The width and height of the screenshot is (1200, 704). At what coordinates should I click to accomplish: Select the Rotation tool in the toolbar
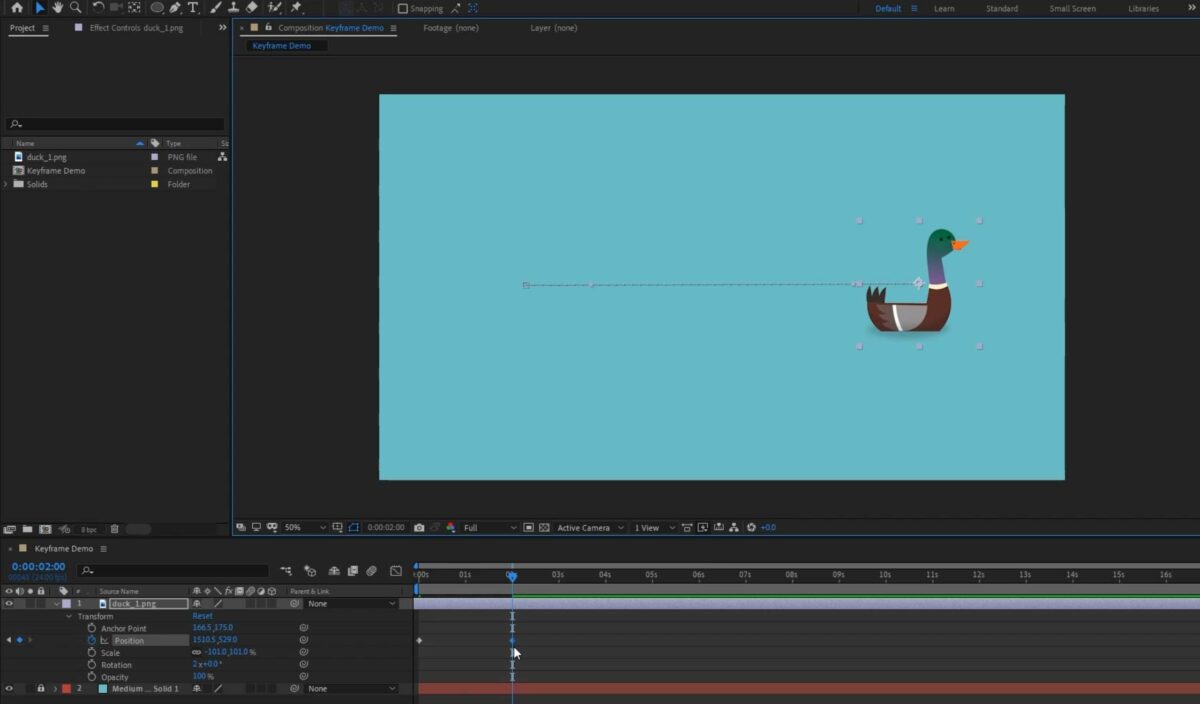97,8
